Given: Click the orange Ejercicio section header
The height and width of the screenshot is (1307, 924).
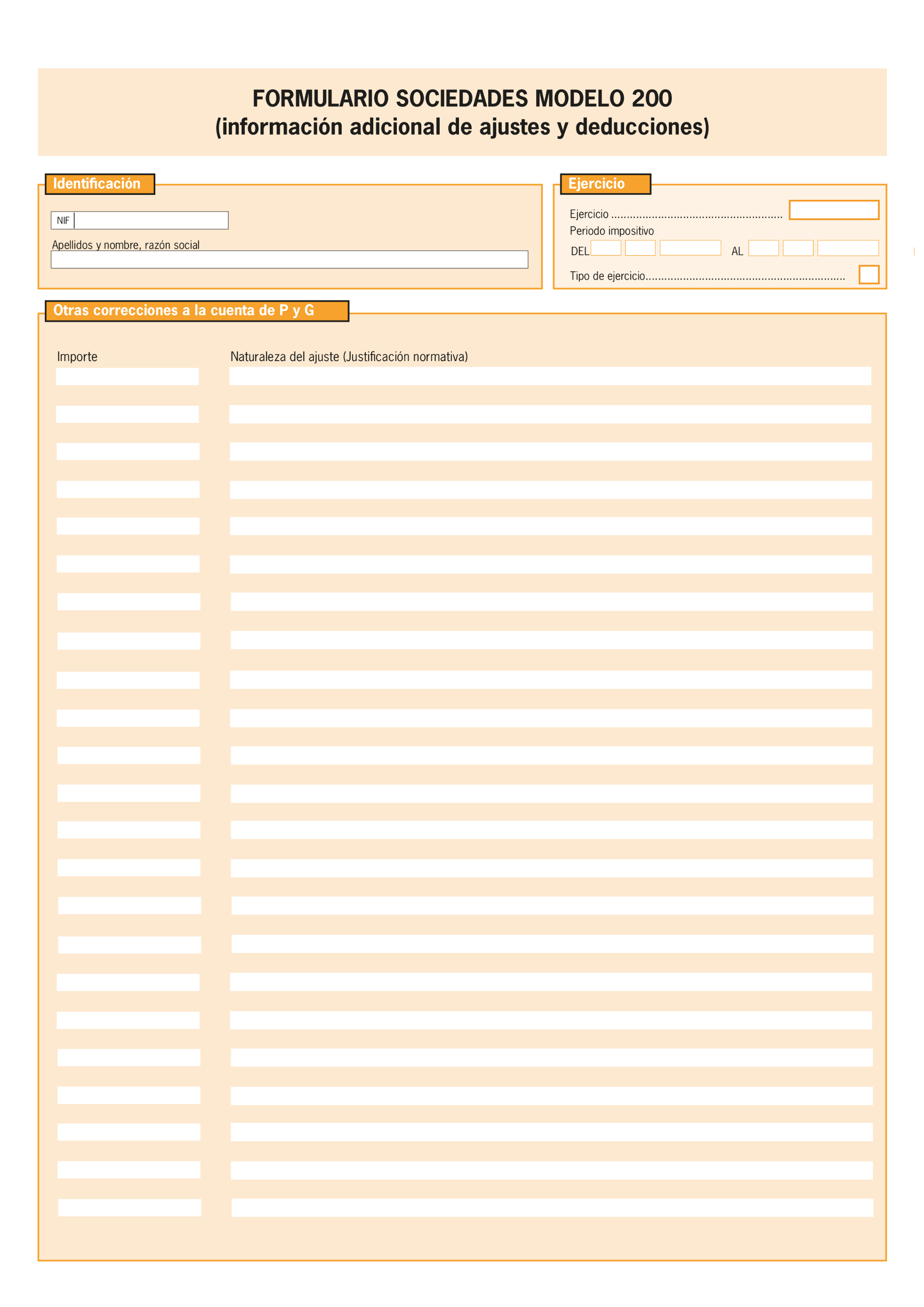Looking at the screenshot, I should pyautogui.click(x=605, y=184).
